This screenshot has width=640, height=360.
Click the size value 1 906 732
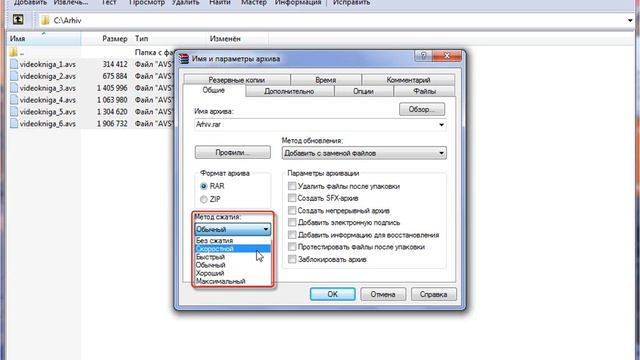pyautogui.click(x=112, y=123)
